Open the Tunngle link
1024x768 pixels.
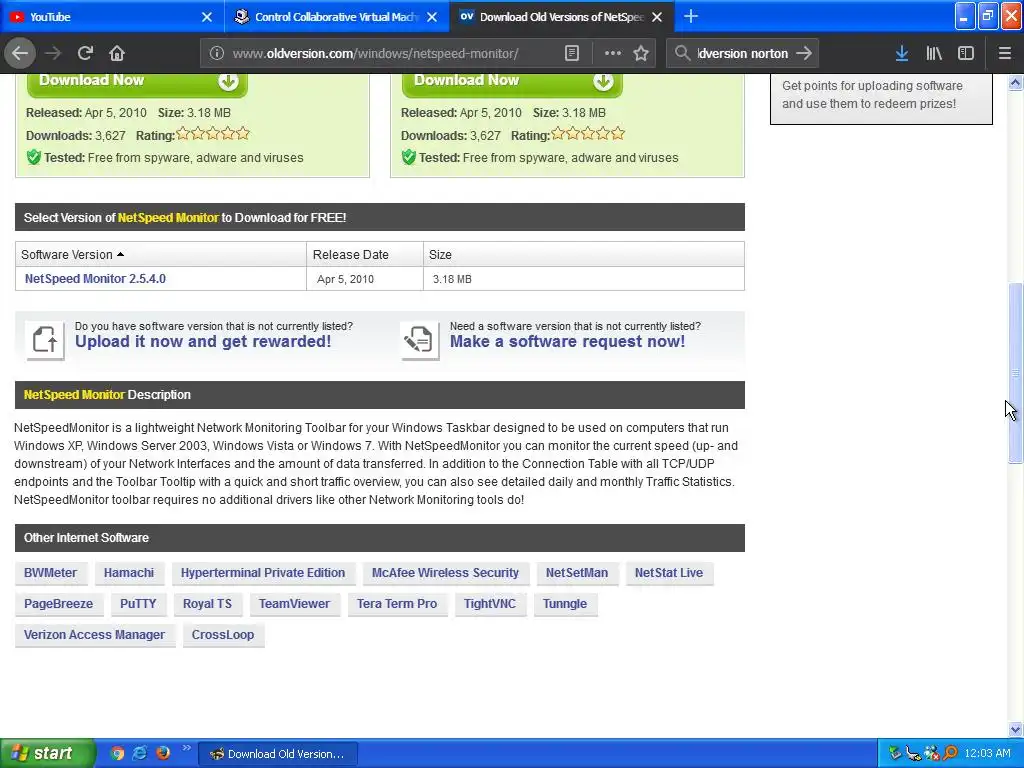[x=565, y=604]
